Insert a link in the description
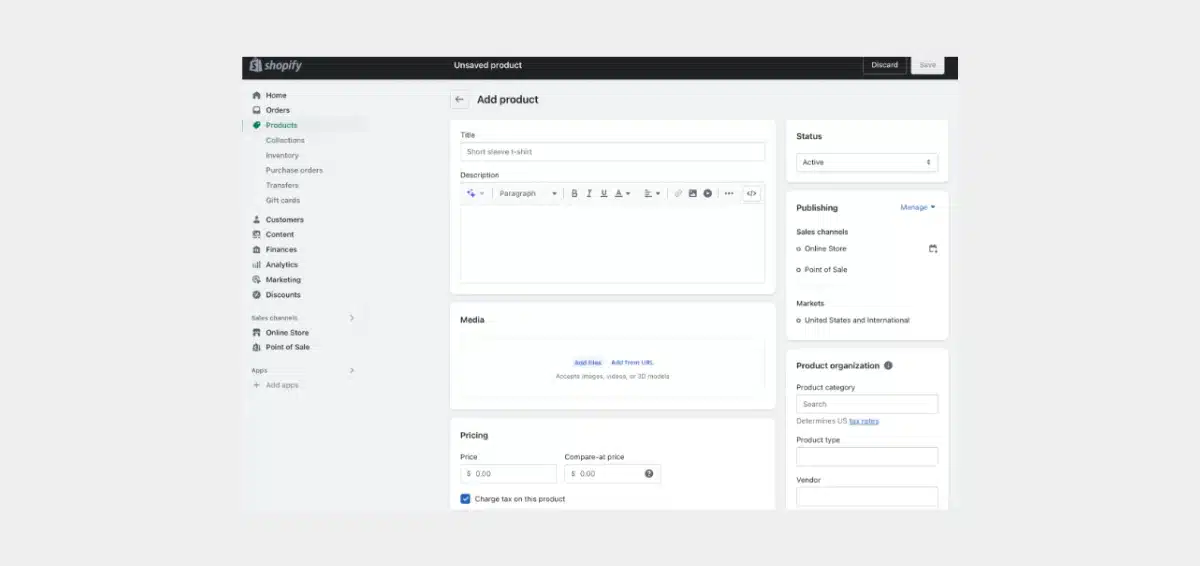This screenshot has height=566, width=1200. pyautogui.click(x=678, y=193)
